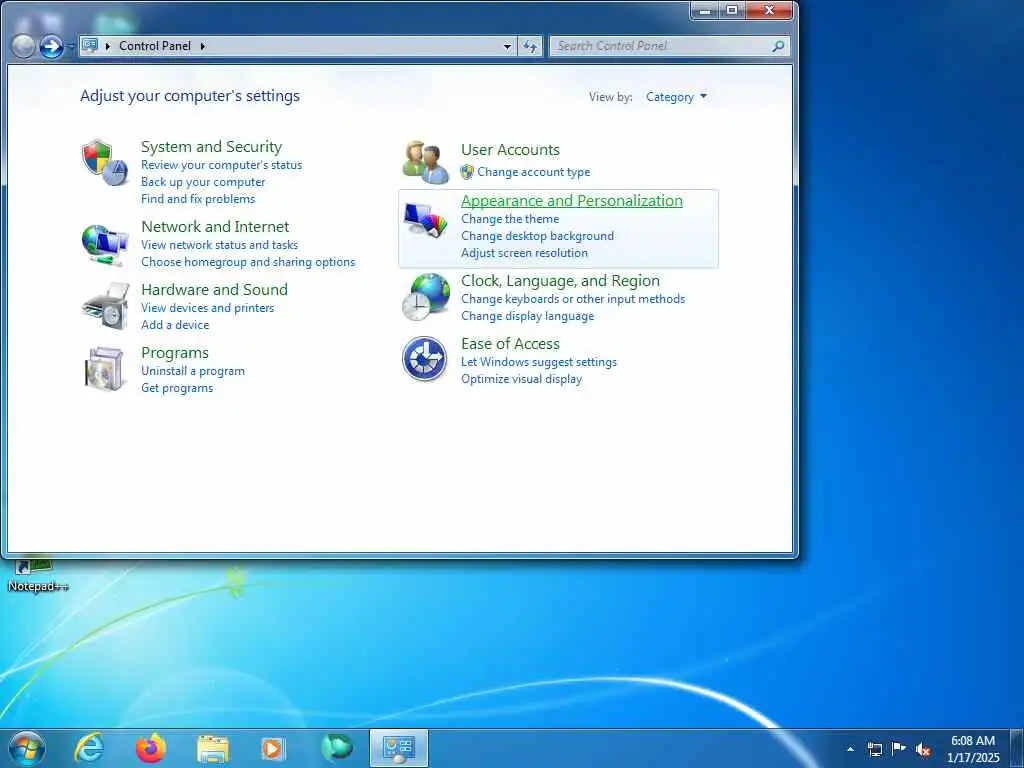
Task: Click the muted volume tray icon
Action: click(x=923, y=749)
